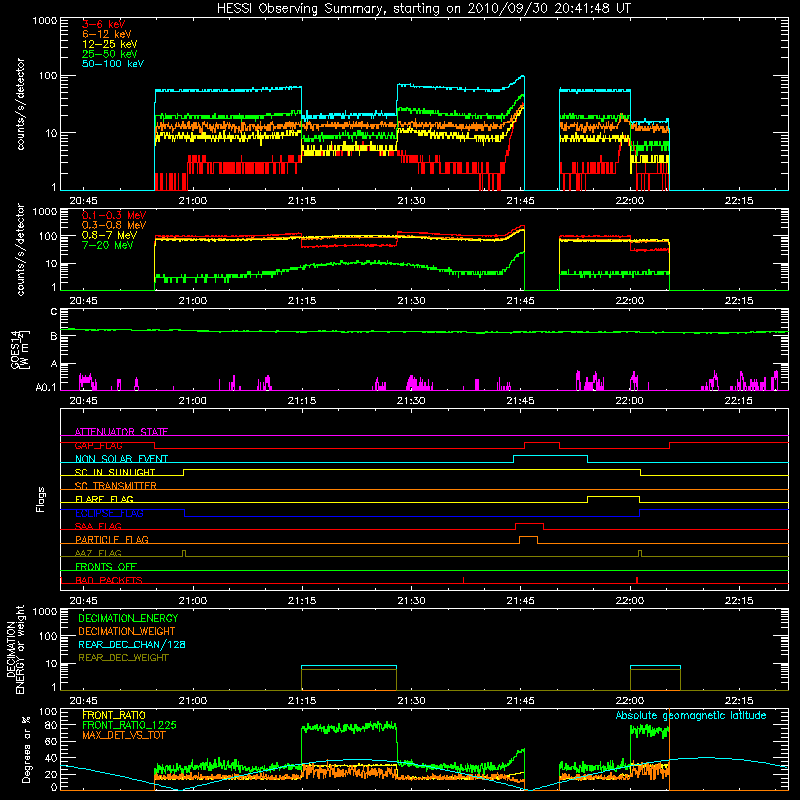The image size is (800, 800).
Task: Click the 0.1-0.3 MeV legend label
Action: pyautogui.click(x=114, y=215)
